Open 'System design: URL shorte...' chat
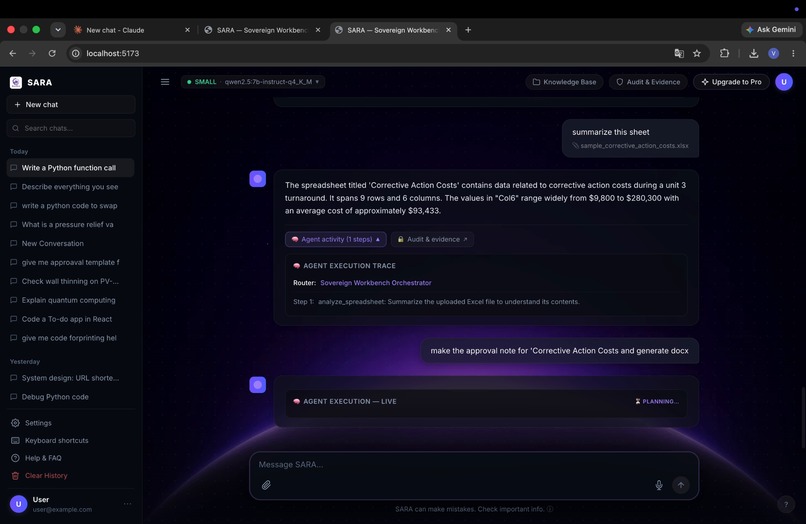 70,378
